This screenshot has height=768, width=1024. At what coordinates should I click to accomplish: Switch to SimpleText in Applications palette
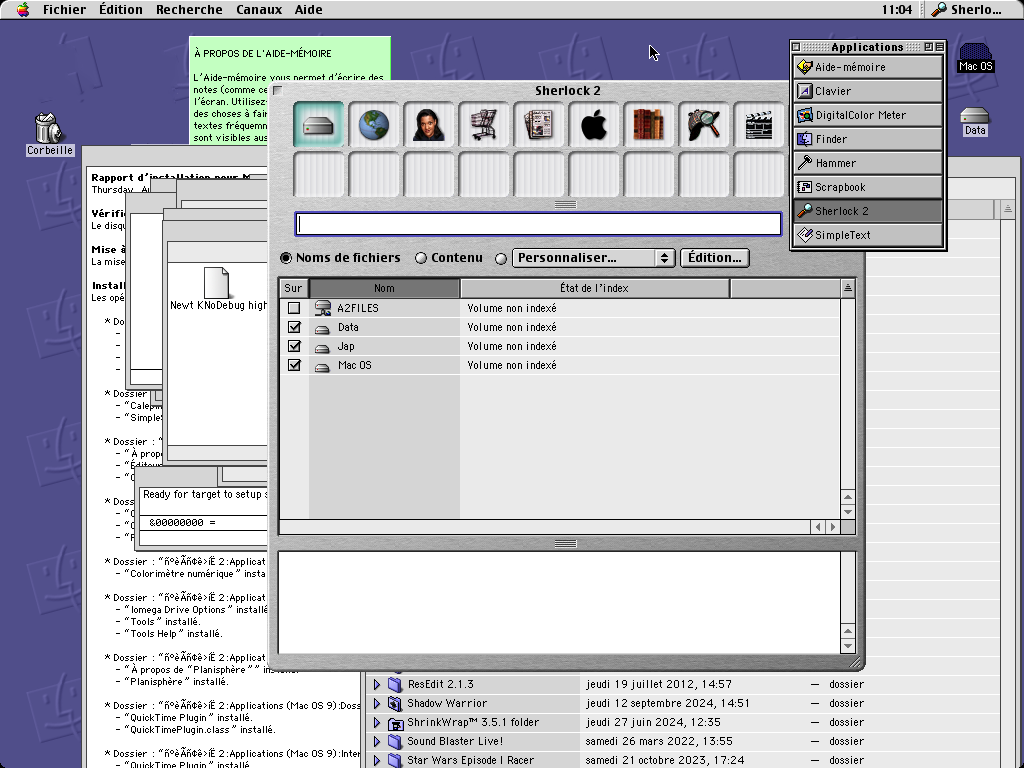(868, 235)
